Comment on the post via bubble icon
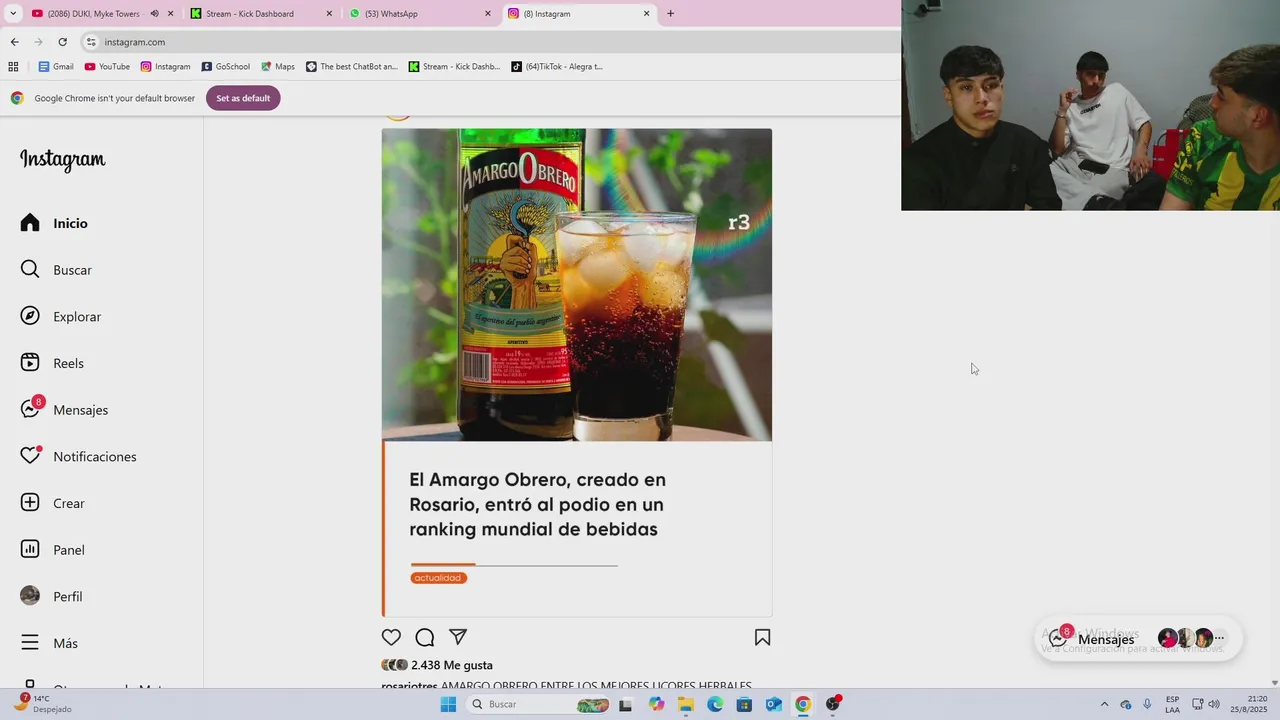This screenshot has width=1280, height=720. tap(425, 637)
